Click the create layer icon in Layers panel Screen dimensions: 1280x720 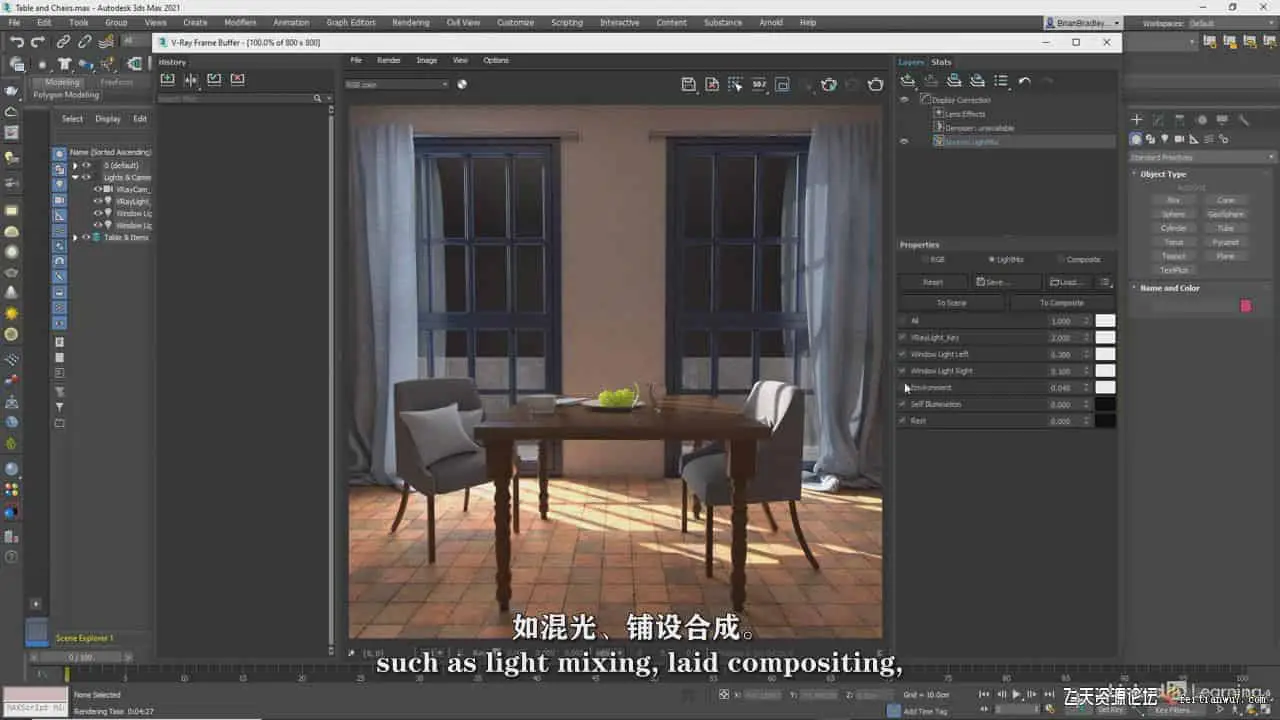coord(908,81)
